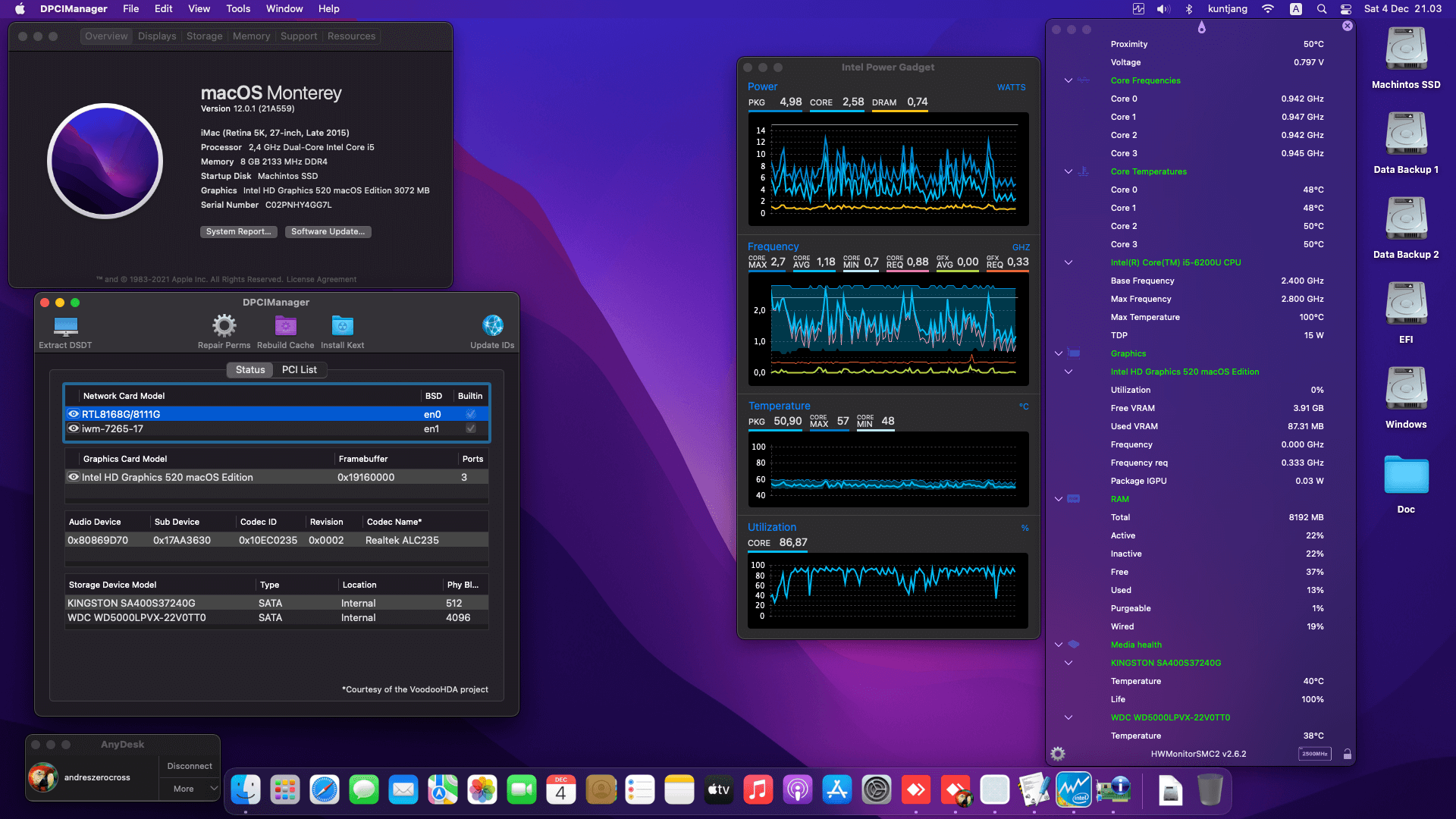Screen dimensions: 1456x819
Task: Open Finder from the Dock
Action: (246, 790)
